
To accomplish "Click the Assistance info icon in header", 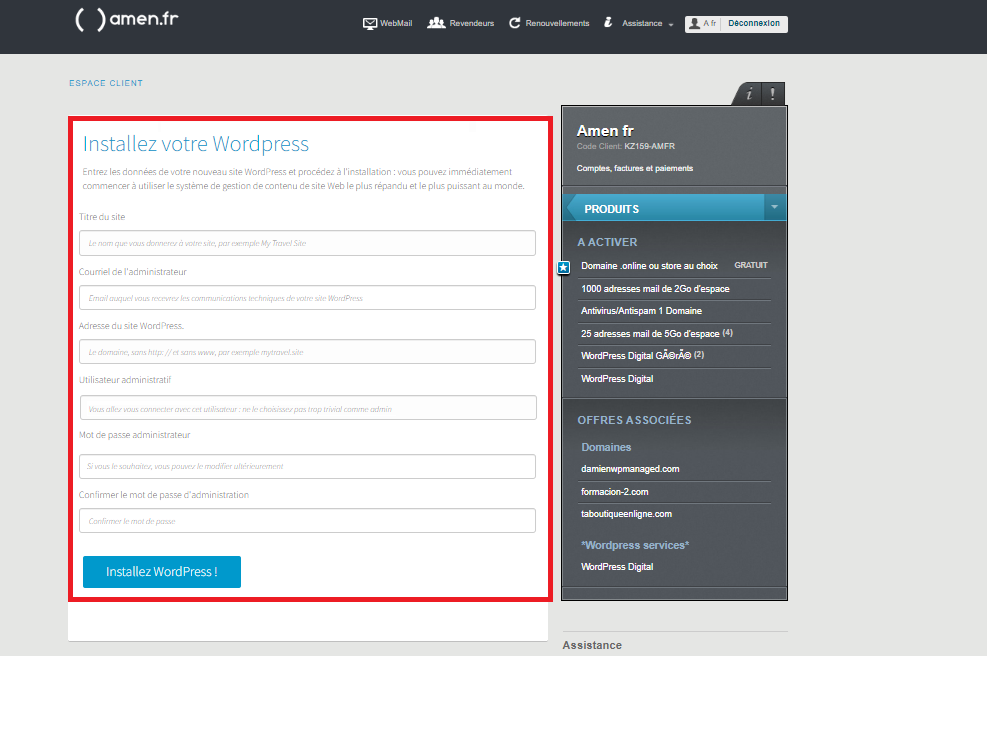I will point(608,23).
